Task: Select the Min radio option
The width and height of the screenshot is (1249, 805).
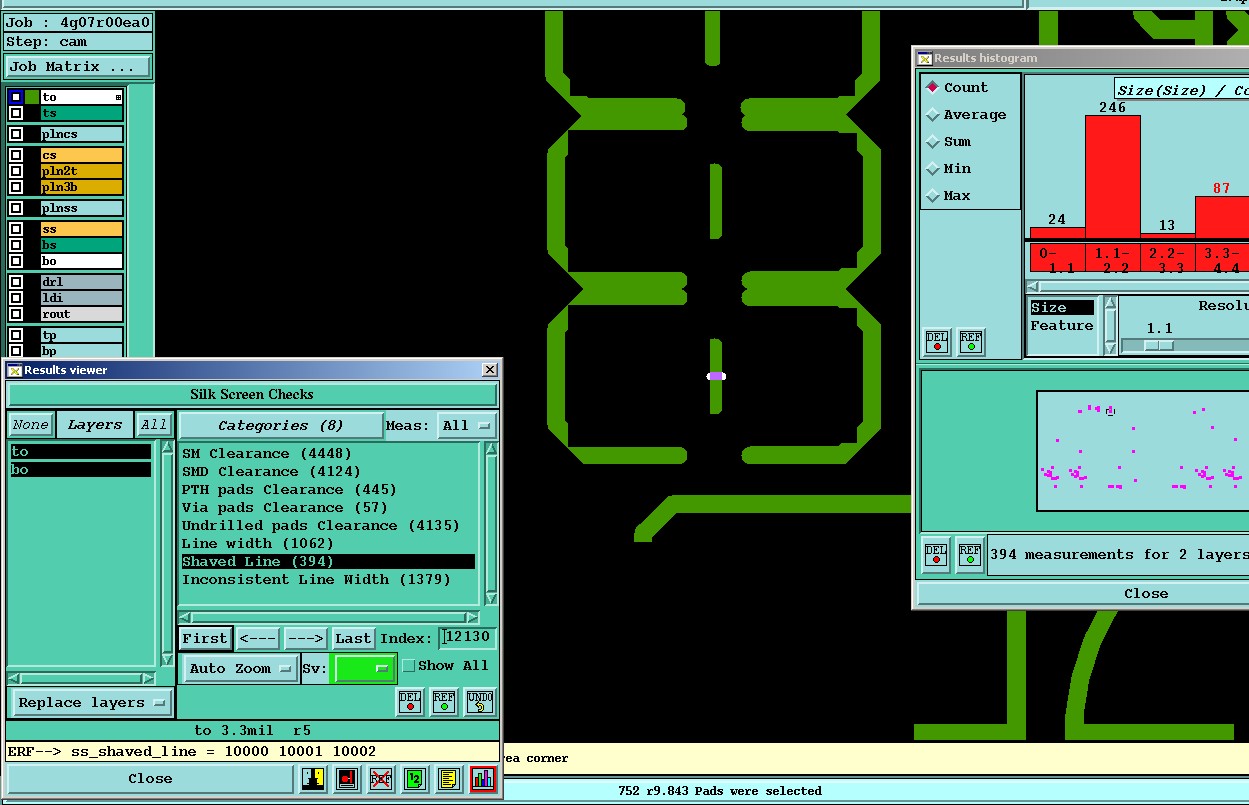Action: 933,168
